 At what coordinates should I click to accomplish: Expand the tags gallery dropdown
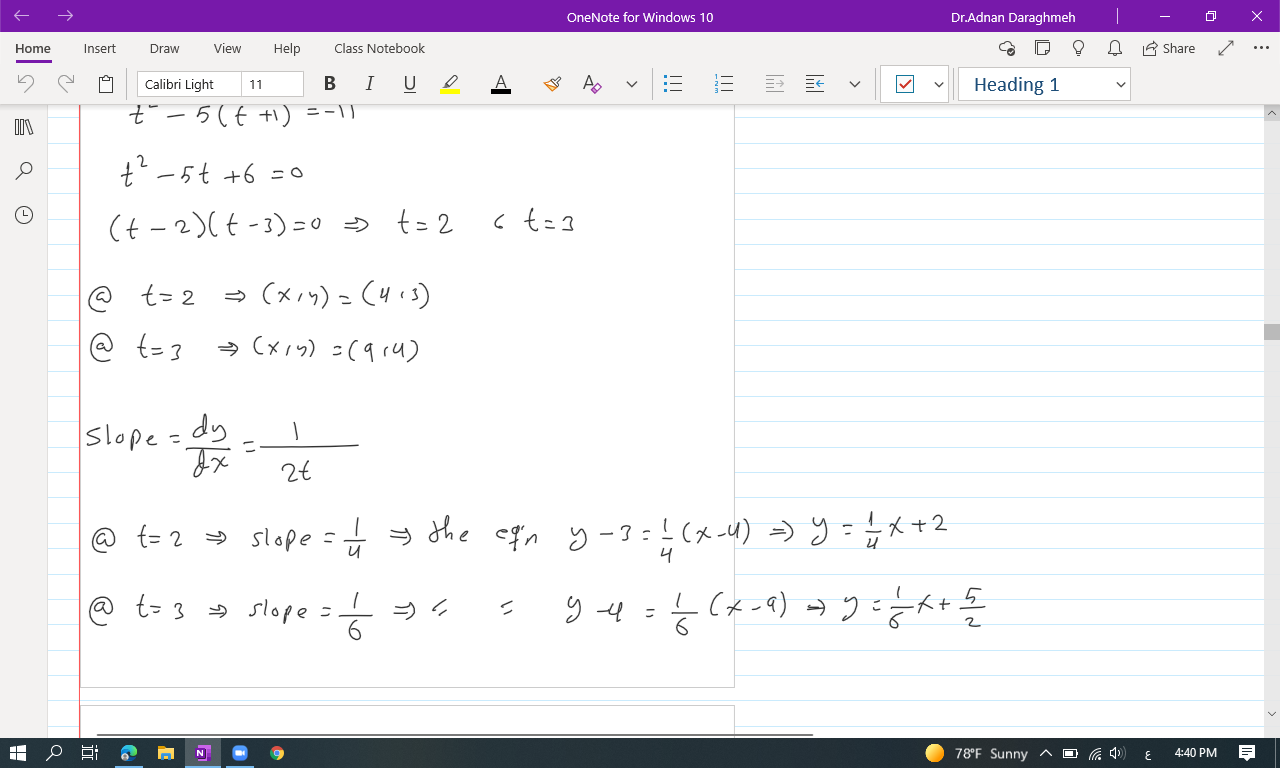point(939,84)
